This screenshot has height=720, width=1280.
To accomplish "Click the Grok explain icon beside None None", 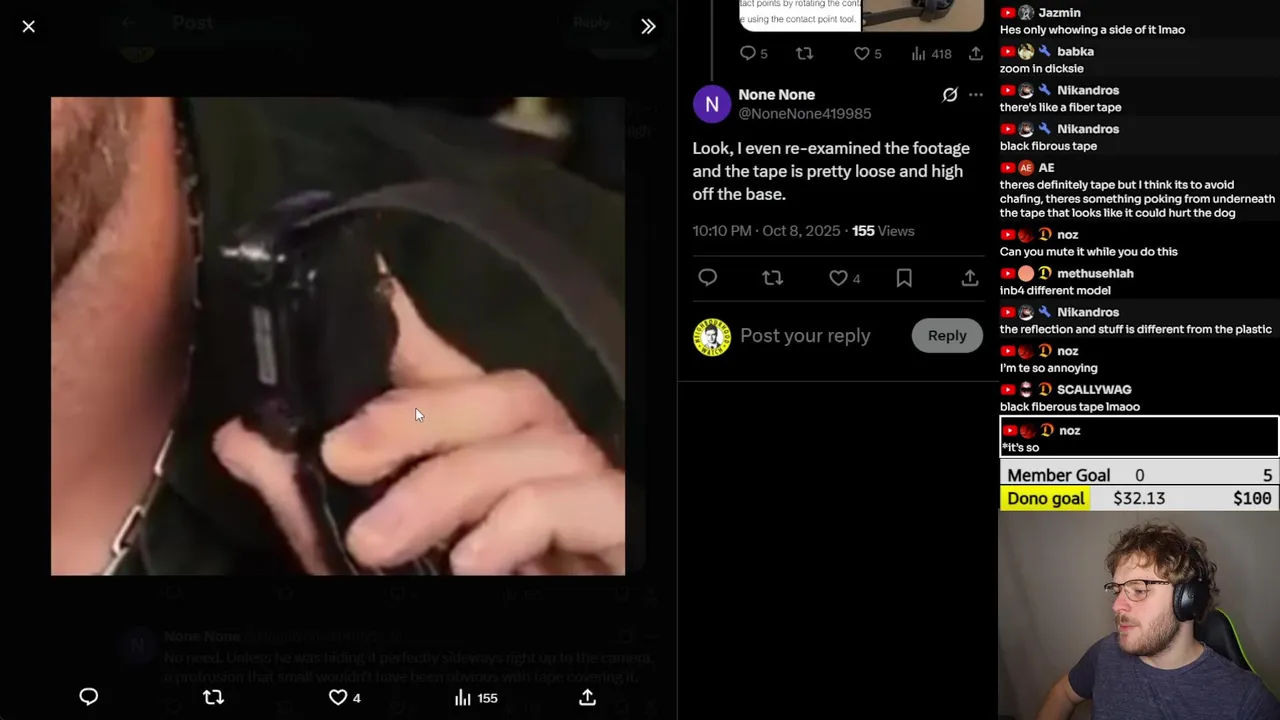I will [x=950, y=95].
